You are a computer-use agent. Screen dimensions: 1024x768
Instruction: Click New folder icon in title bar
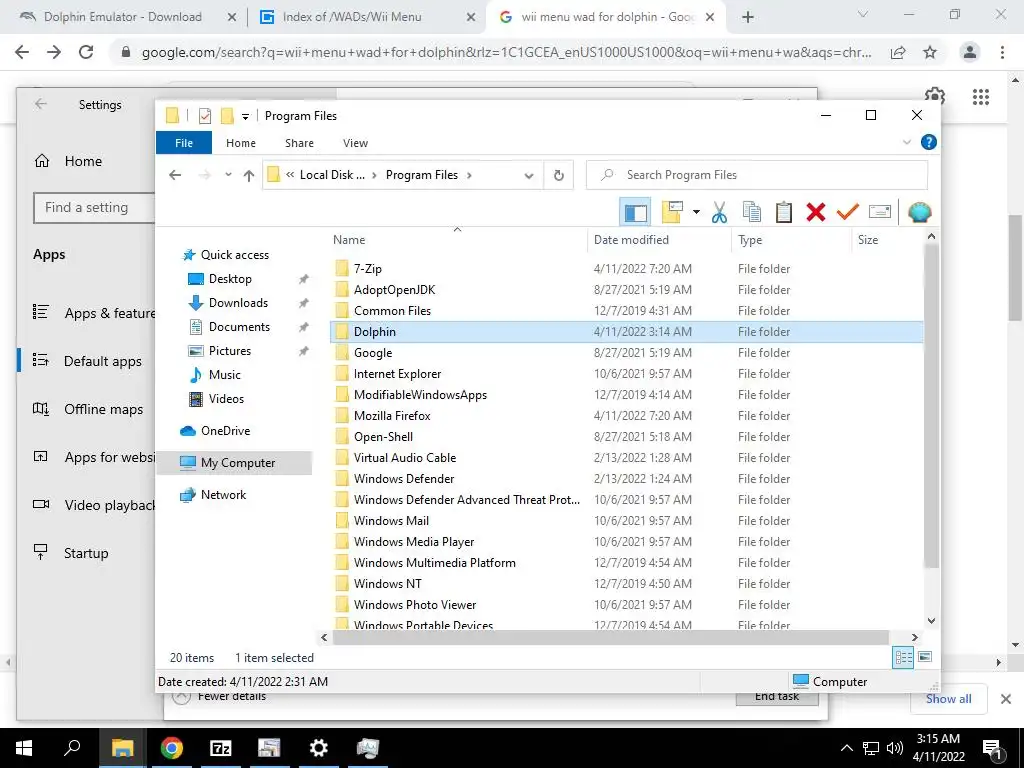click(227, 116)
